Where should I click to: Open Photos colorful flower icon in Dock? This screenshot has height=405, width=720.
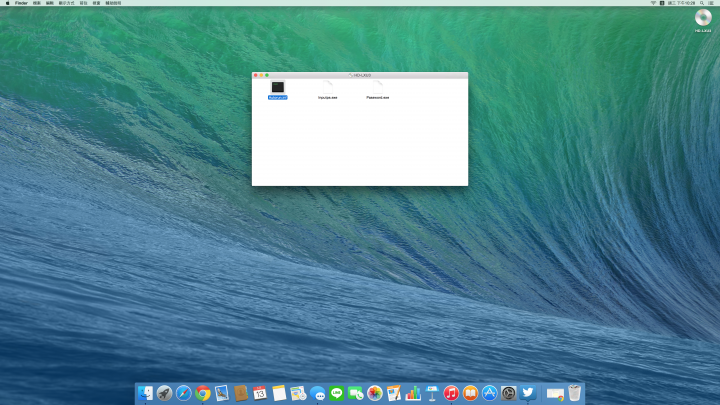(375, 393)
